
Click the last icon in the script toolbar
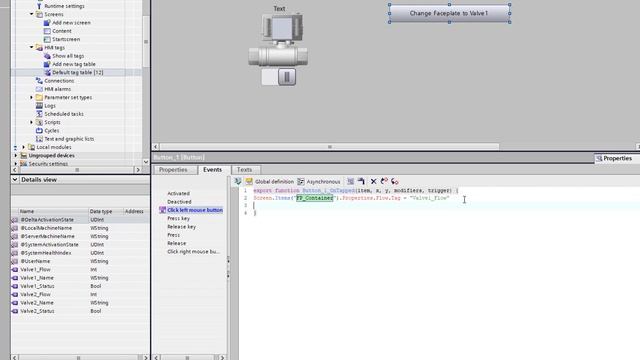395,181
